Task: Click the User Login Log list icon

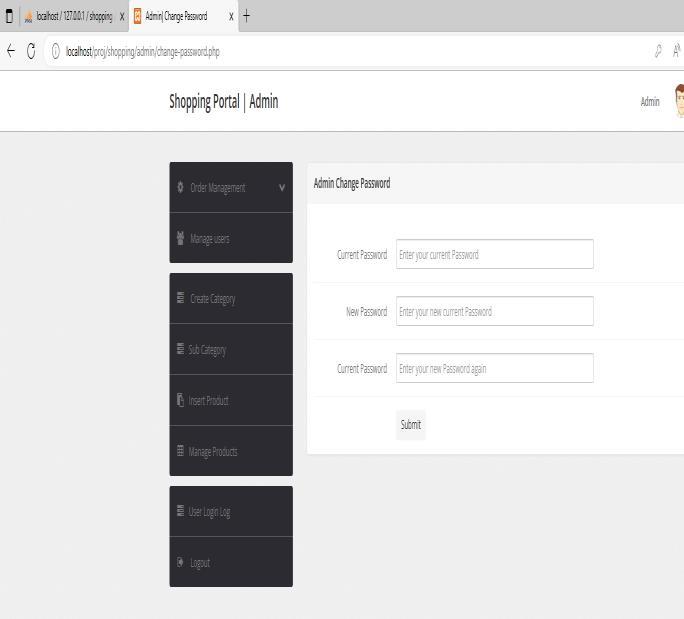Action: (x=180, y=510)
